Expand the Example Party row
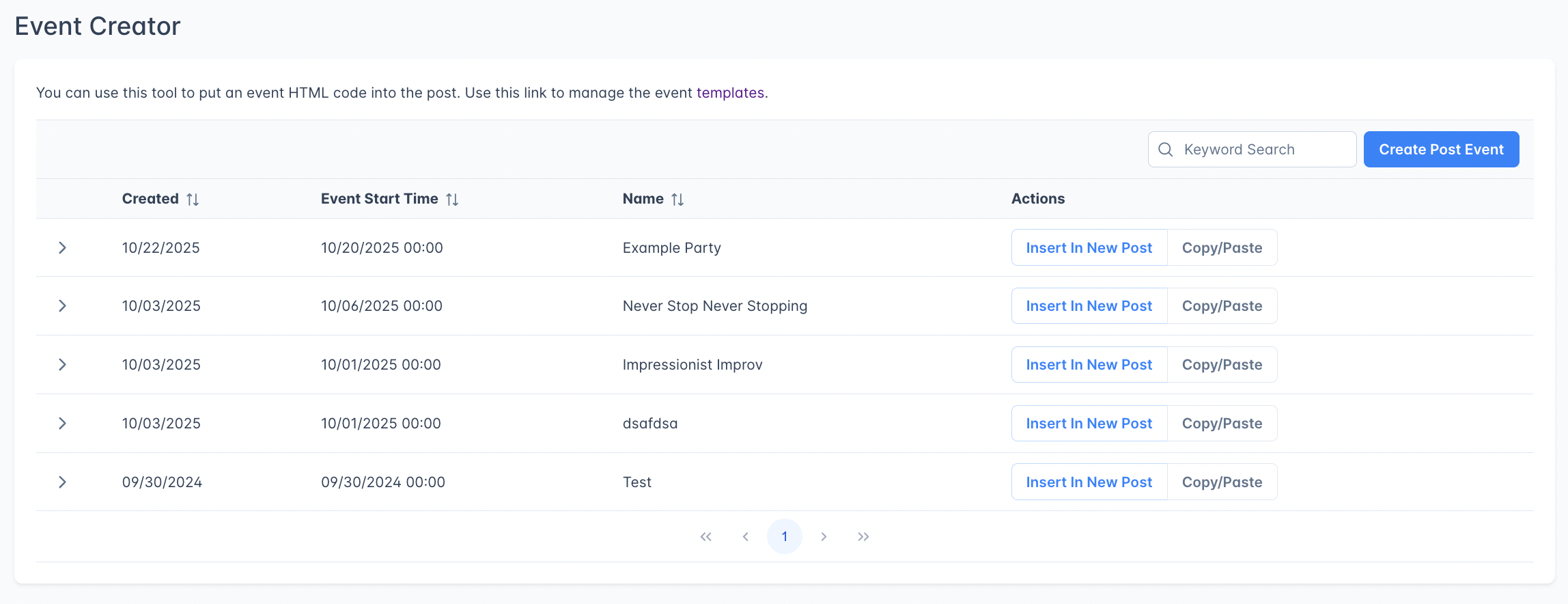This screenshot has width=1568, height=604. coord(62,248)
